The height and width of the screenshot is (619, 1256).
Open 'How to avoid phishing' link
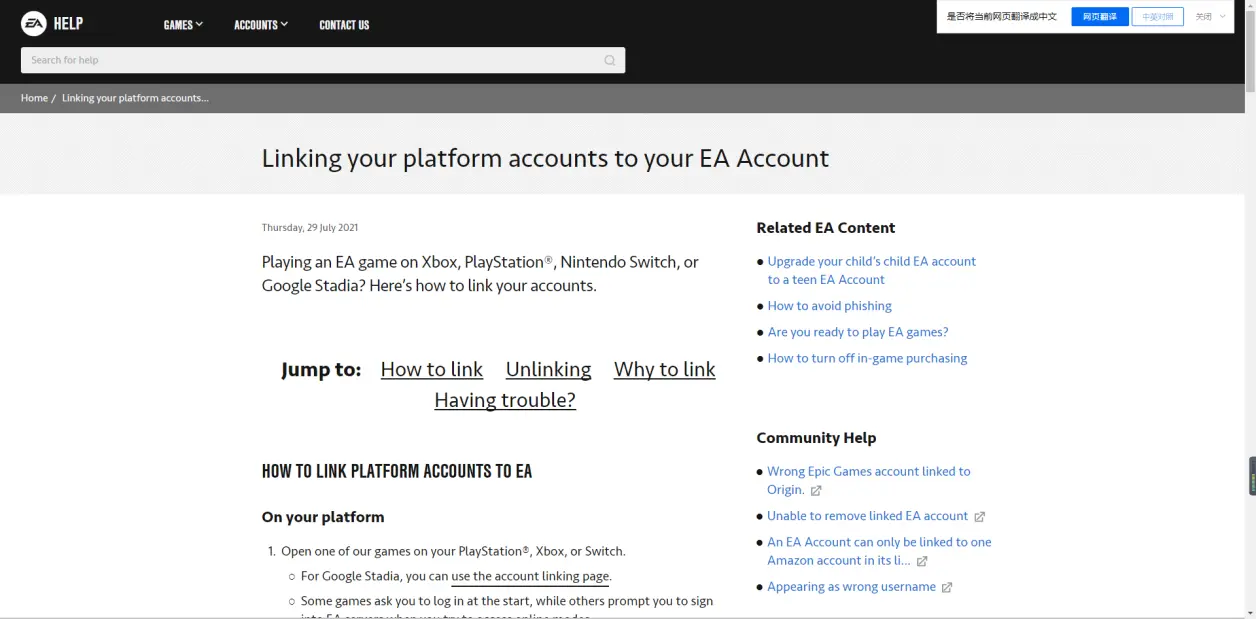point(829,306)
